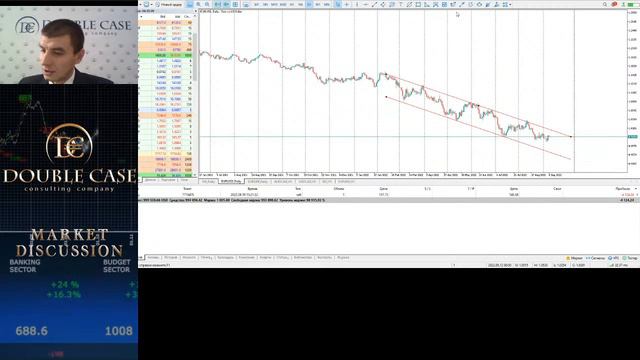Tile chart windows with grid icon
This screenshot has height=360, width=640.
[235, 4]
